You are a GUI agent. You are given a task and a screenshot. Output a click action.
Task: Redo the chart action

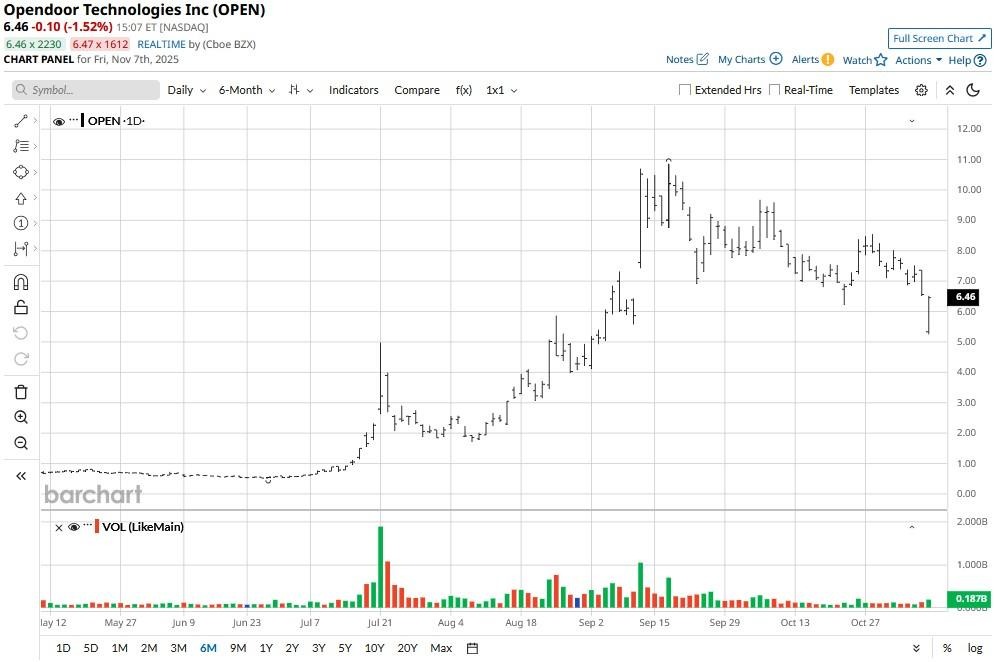tap(20, 359)
